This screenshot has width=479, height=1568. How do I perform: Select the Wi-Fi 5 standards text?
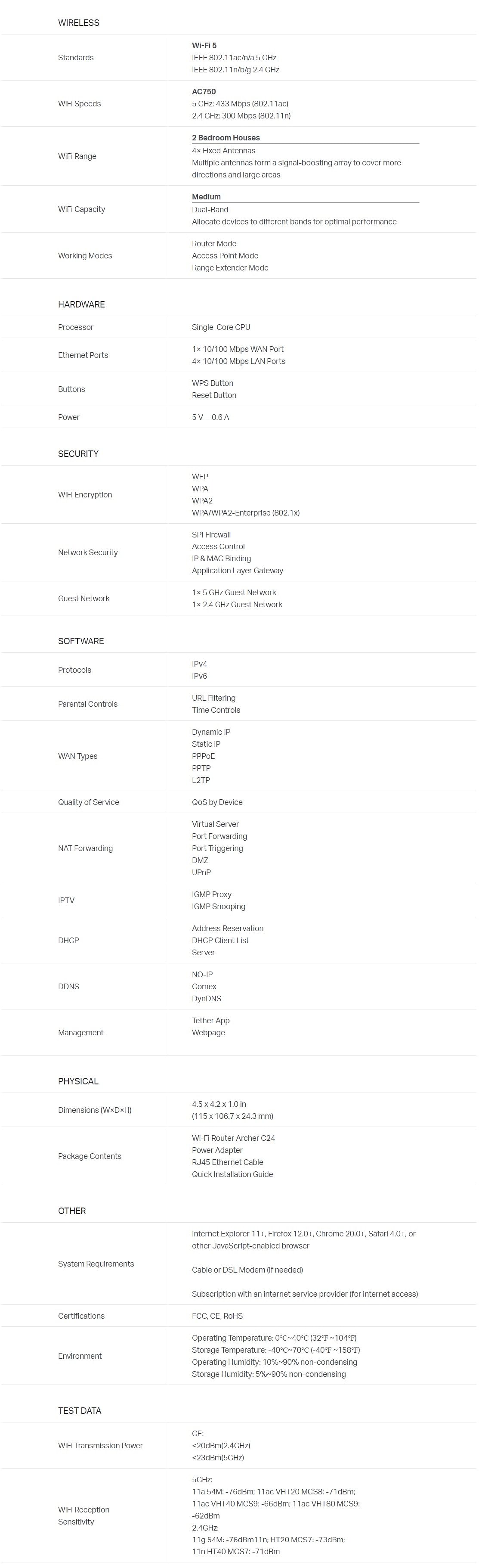click(204, 46)
